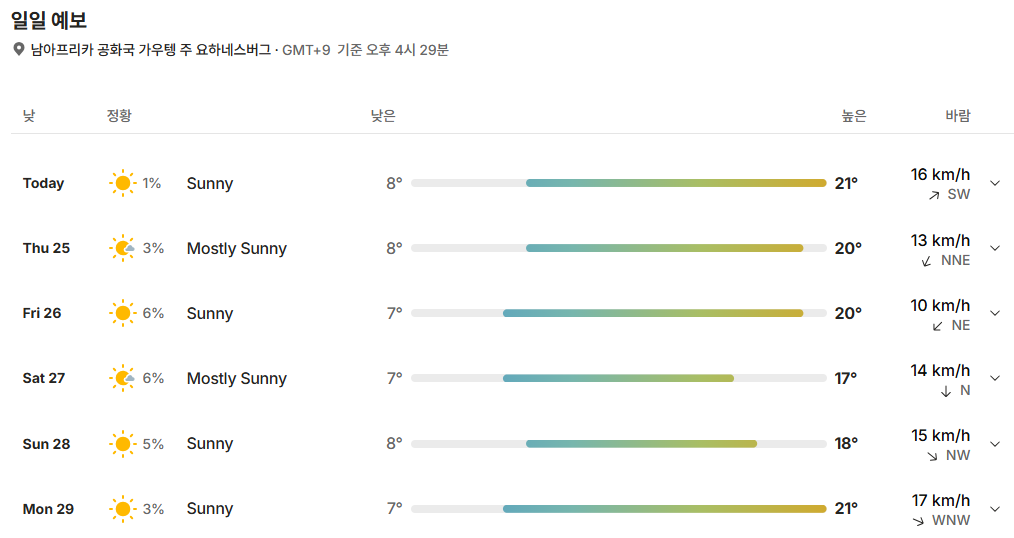The image size is (1014, 538).
Task: Select the Mon 29 day label
Action: point(49,509)
